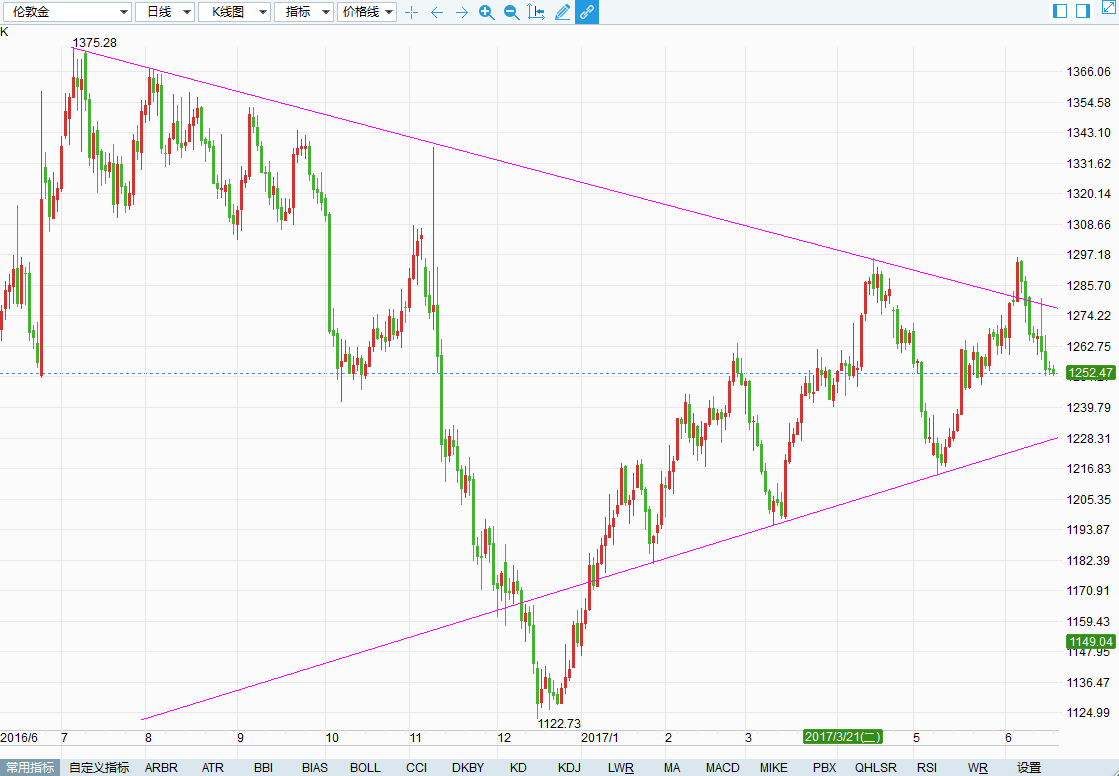Screen dimensions: 1119x776
Task: Switch to the 自定义指标 tab
Action: click(x=99, y=768)
